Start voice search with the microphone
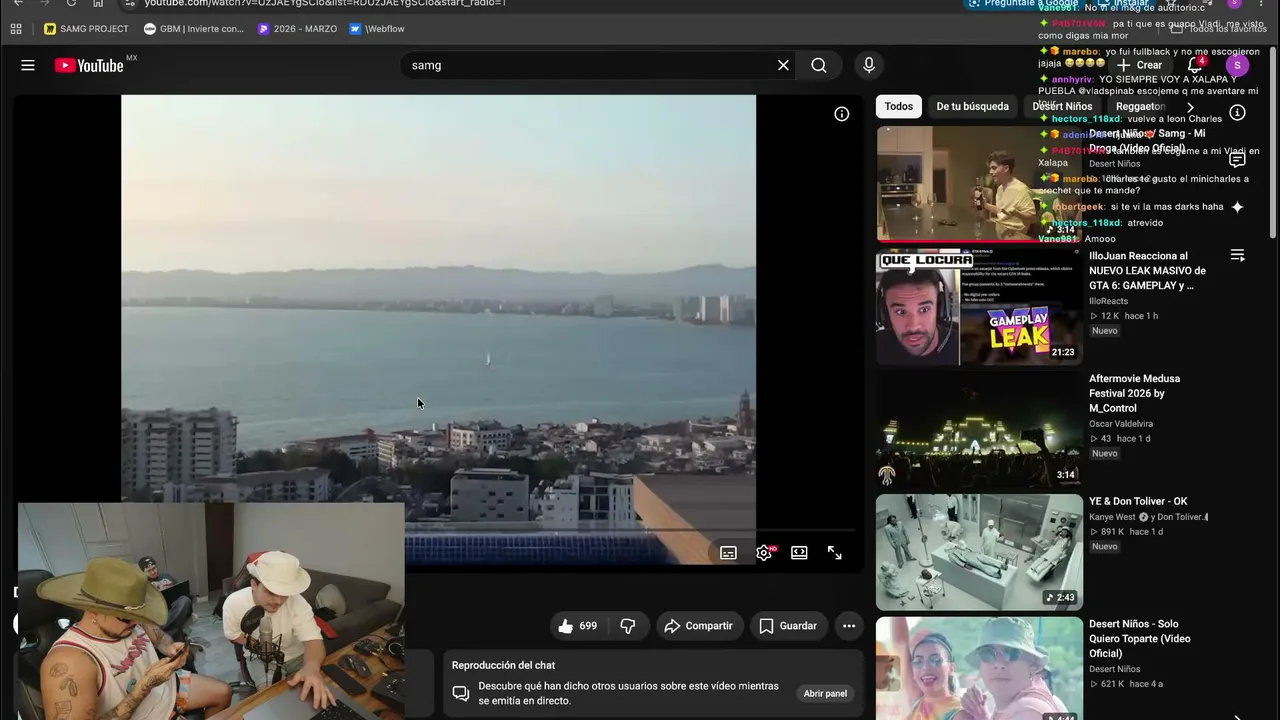This screenshot has height=720, width=1280. [x=869, y=65]
